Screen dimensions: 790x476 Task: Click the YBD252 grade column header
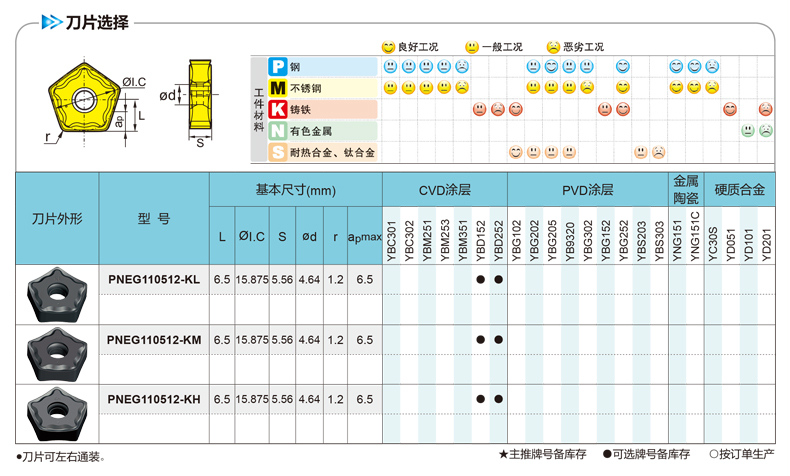click(x=498, y=241)
